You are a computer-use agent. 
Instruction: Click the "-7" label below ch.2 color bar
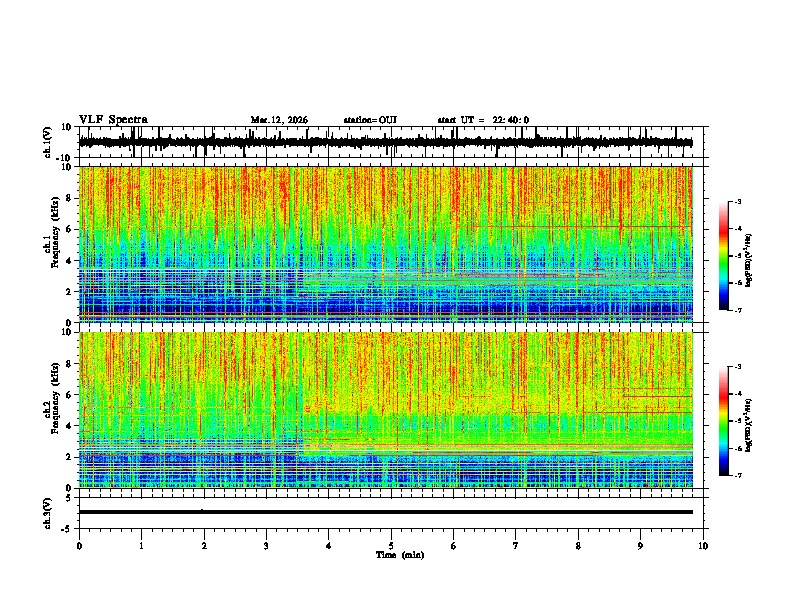pyautogui.click(x=737, y=475)
